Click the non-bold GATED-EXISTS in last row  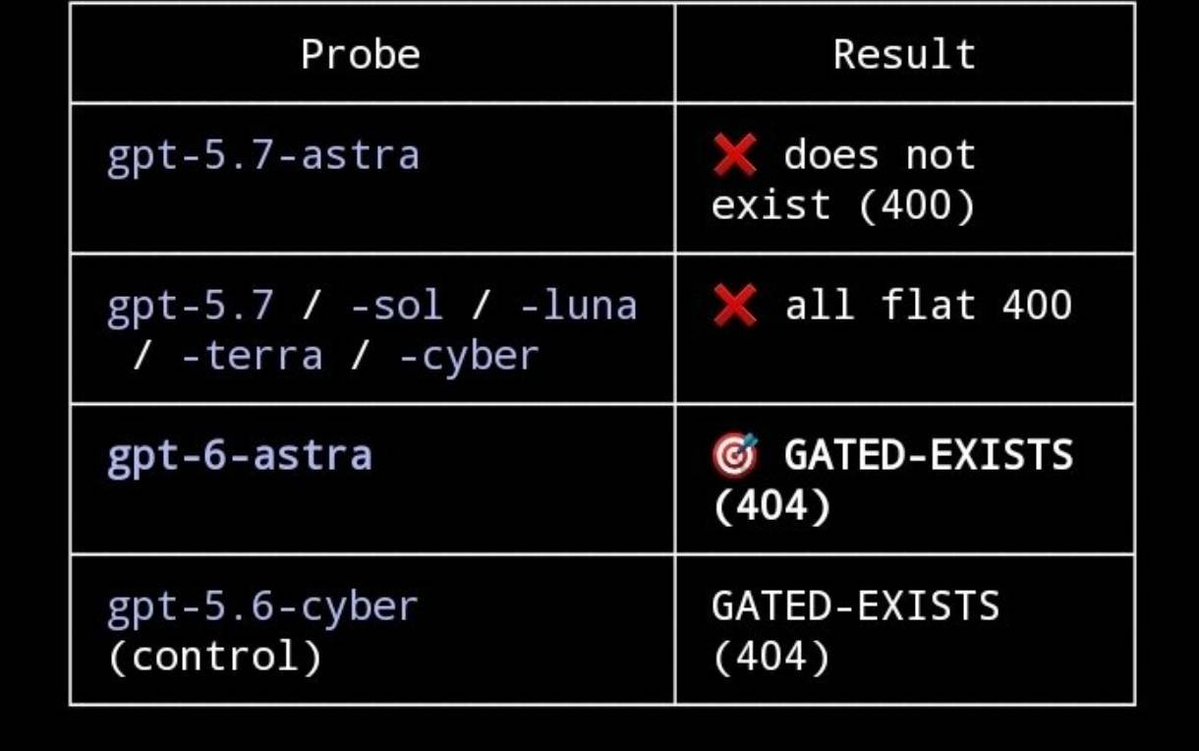855,606
